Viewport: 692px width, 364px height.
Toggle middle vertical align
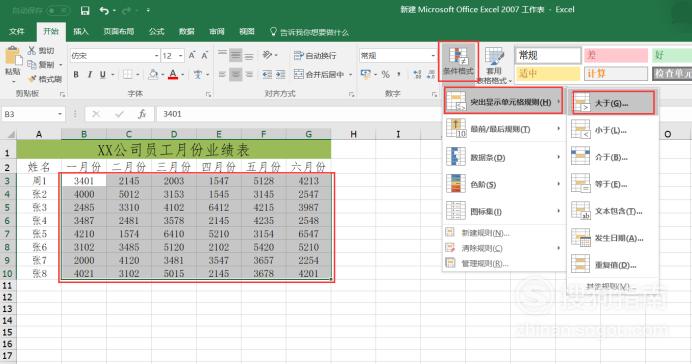coord(236,55)
